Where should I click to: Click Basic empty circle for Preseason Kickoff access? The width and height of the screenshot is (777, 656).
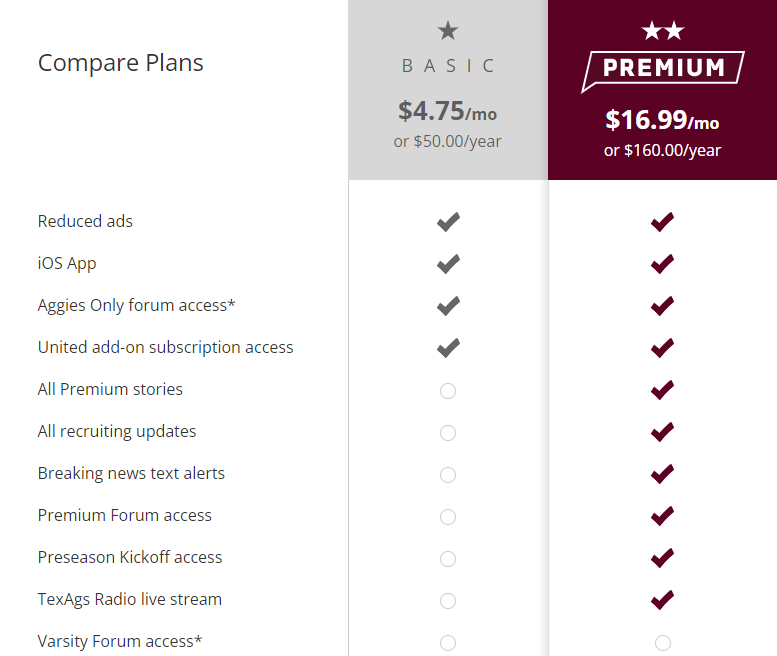[x=448, y=559]
